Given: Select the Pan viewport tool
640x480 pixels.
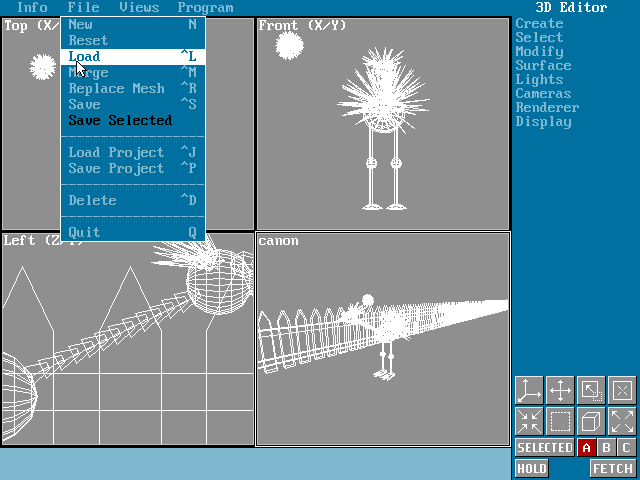Looking at the screenshot, I should [560, 390].
